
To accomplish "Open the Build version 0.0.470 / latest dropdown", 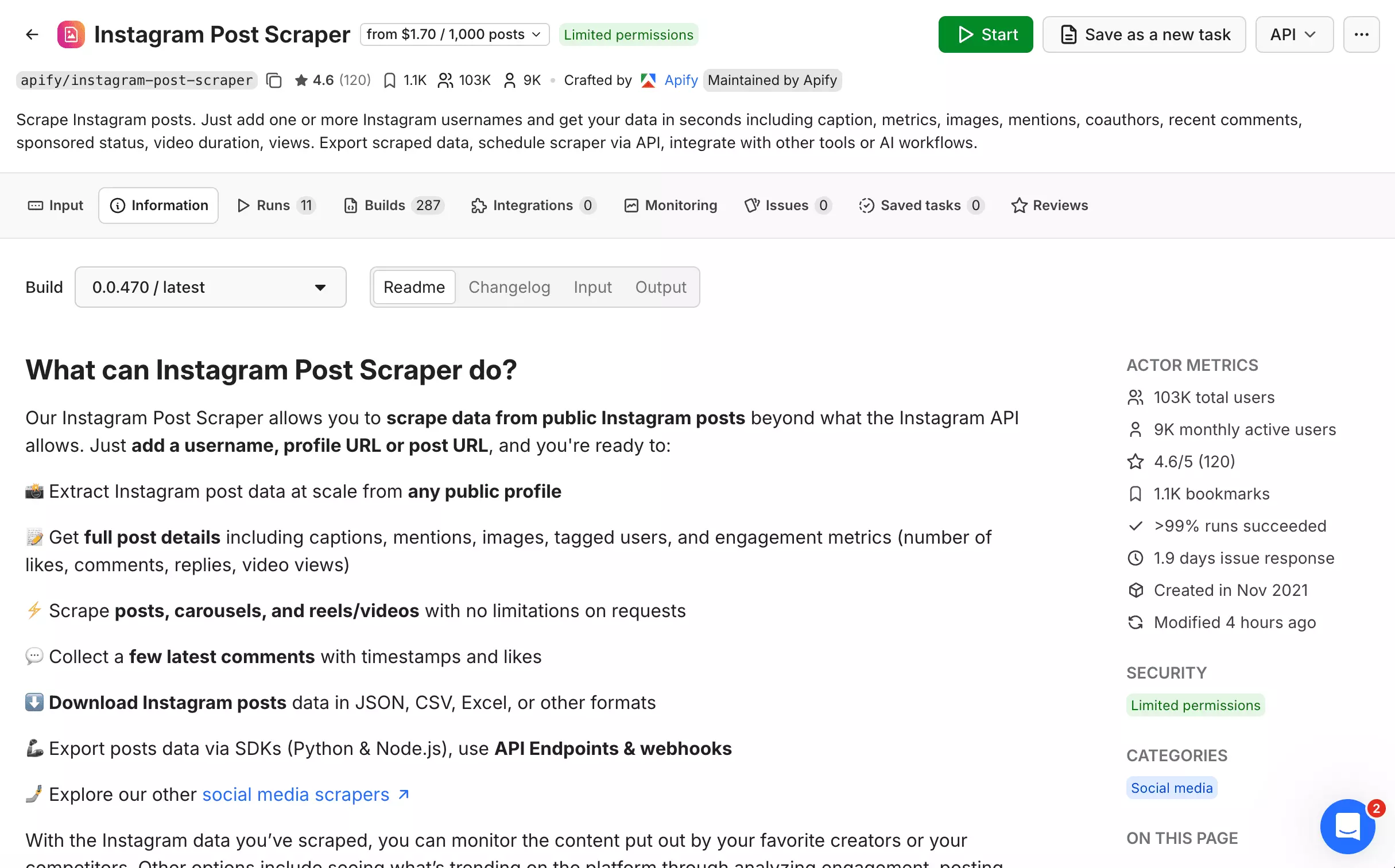I will pos(210,287).
